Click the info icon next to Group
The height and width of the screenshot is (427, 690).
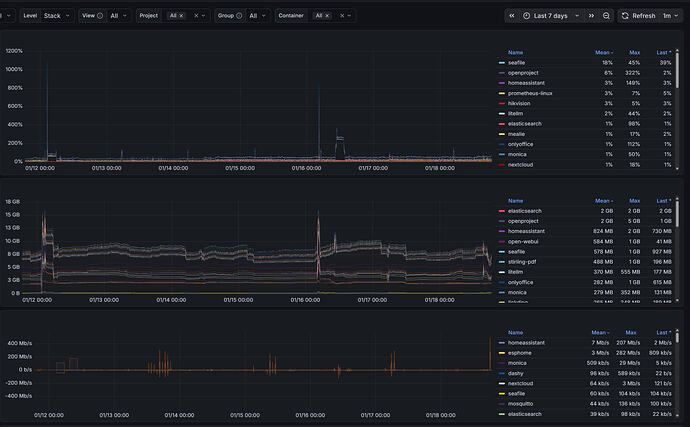tap(240, 16)
